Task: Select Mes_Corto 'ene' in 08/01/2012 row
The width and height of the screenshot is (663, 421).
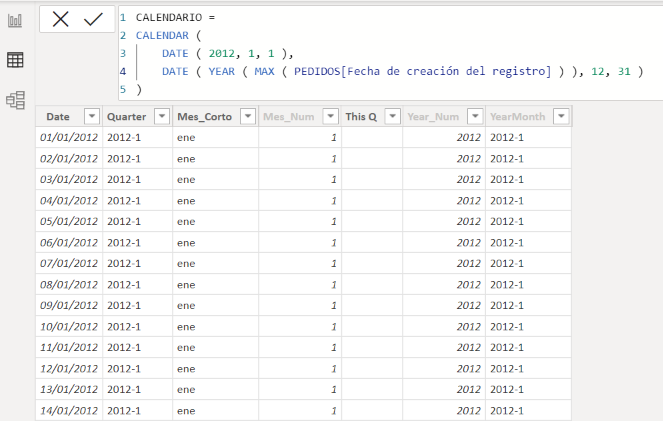Action: point(216,284)
